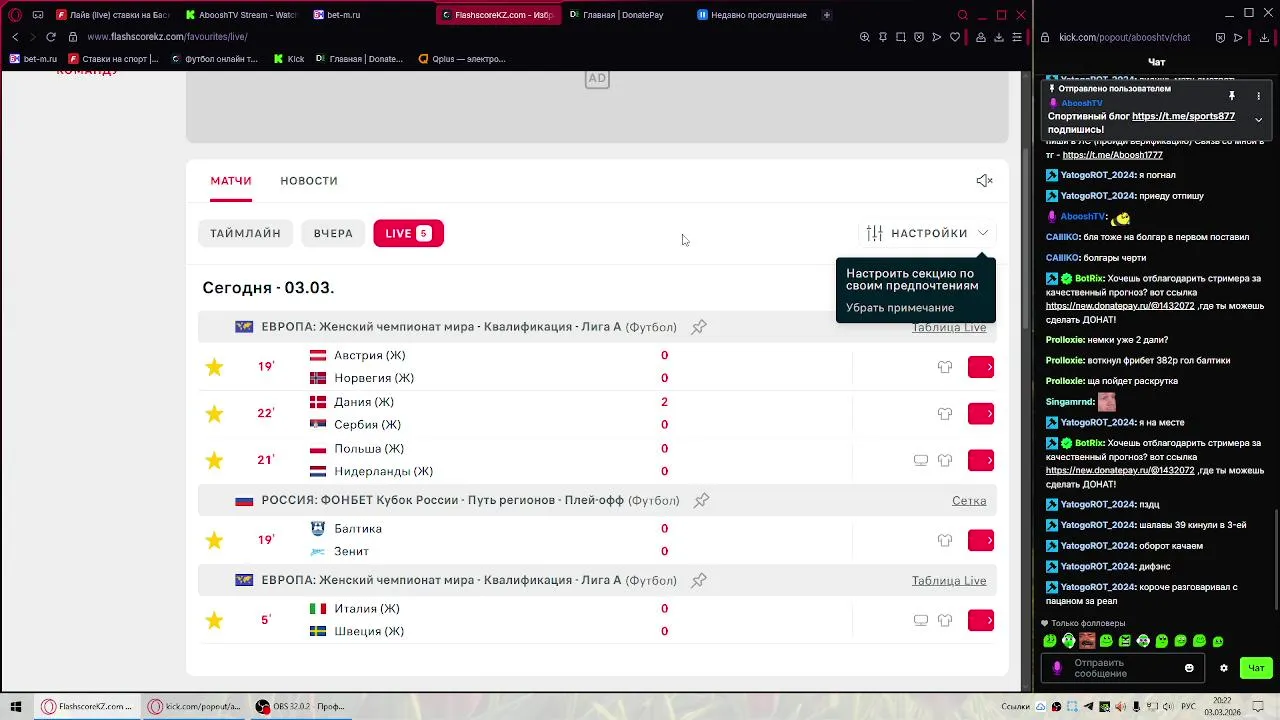Open red live button for Дания match
This screenshot has width=1280, height=720.
pos(981,413)
